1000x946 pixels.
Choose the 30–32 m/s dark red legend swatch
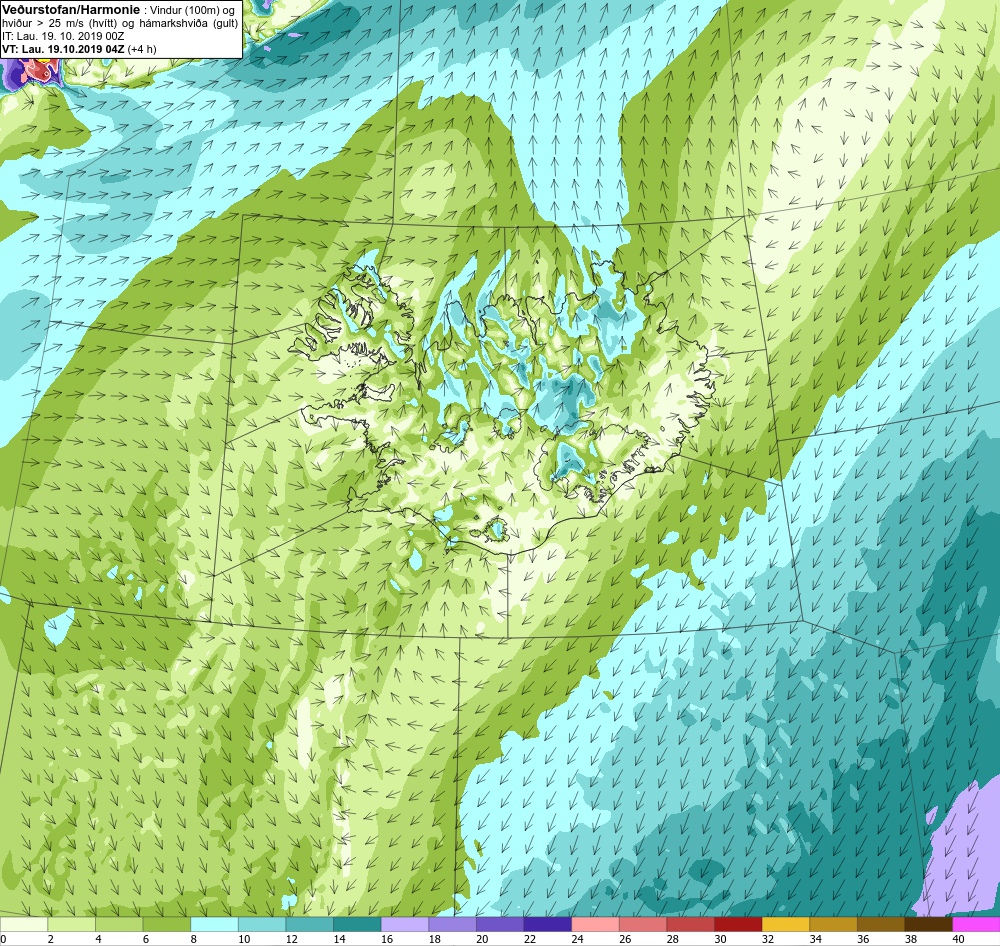click(738, 924)
